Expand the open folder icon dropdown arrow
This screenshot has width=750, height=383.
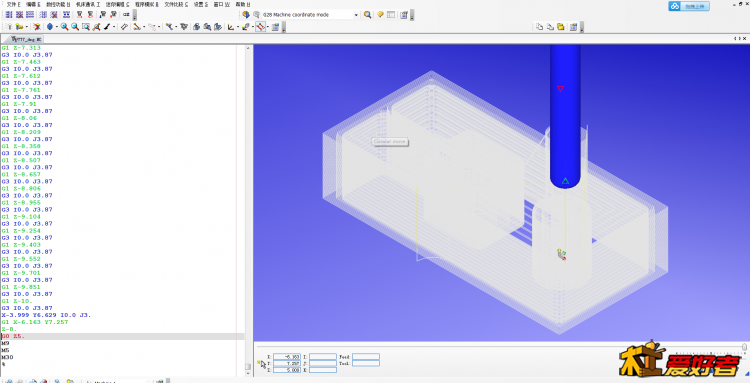26,27
